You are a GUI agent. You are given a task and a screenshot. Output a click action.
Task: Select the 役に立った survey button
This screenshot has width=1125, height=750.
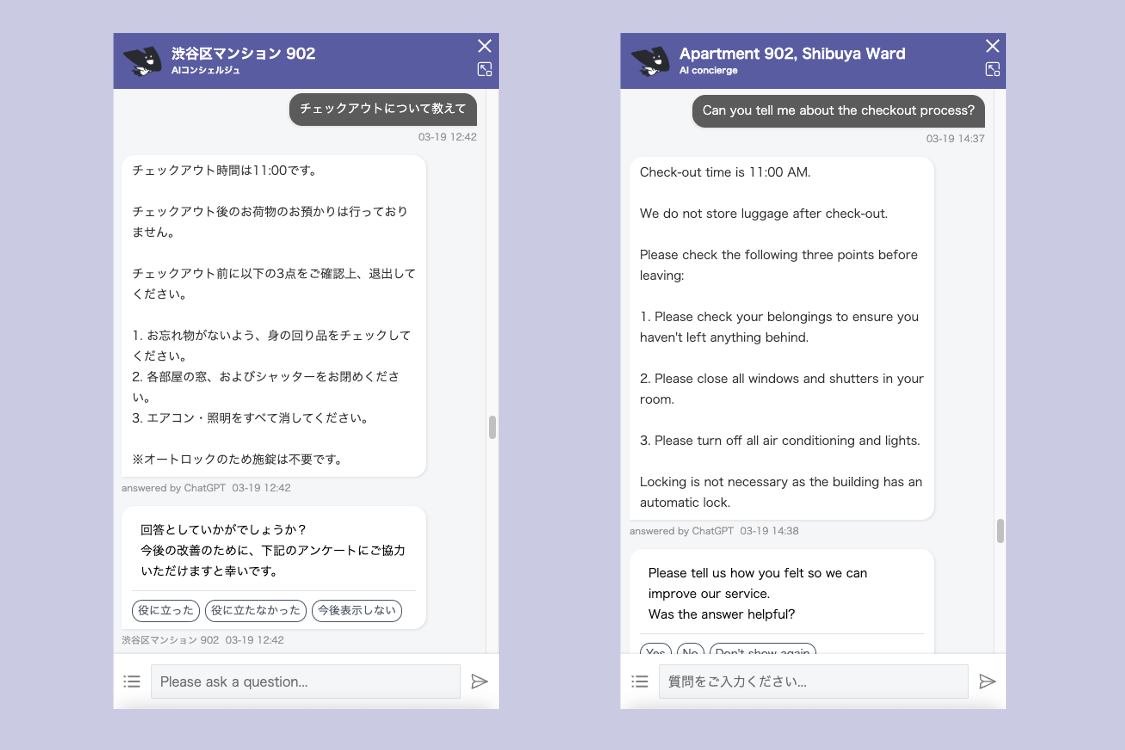click(x=166, y=610)
